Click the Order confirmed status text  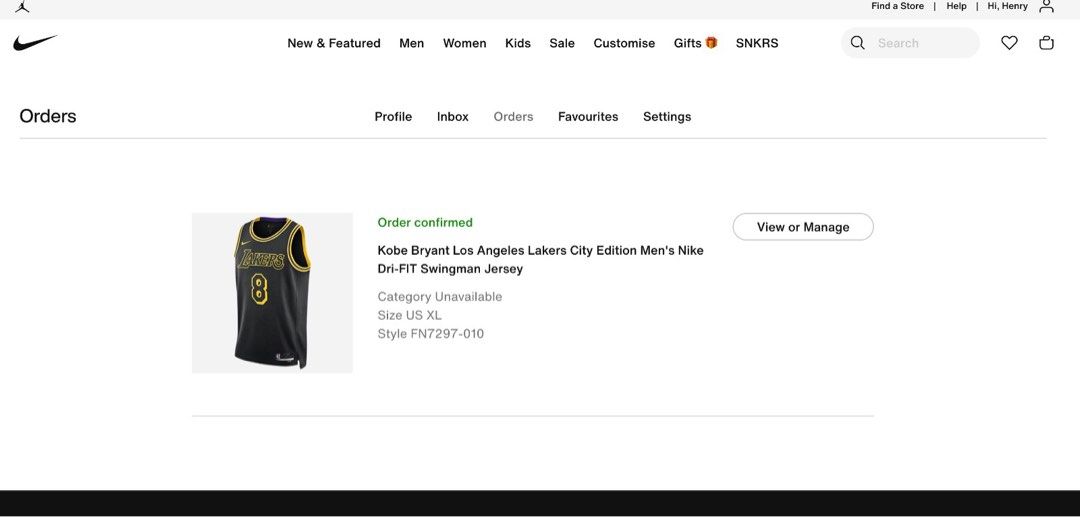pyautogui.click(x=425, y=222)
